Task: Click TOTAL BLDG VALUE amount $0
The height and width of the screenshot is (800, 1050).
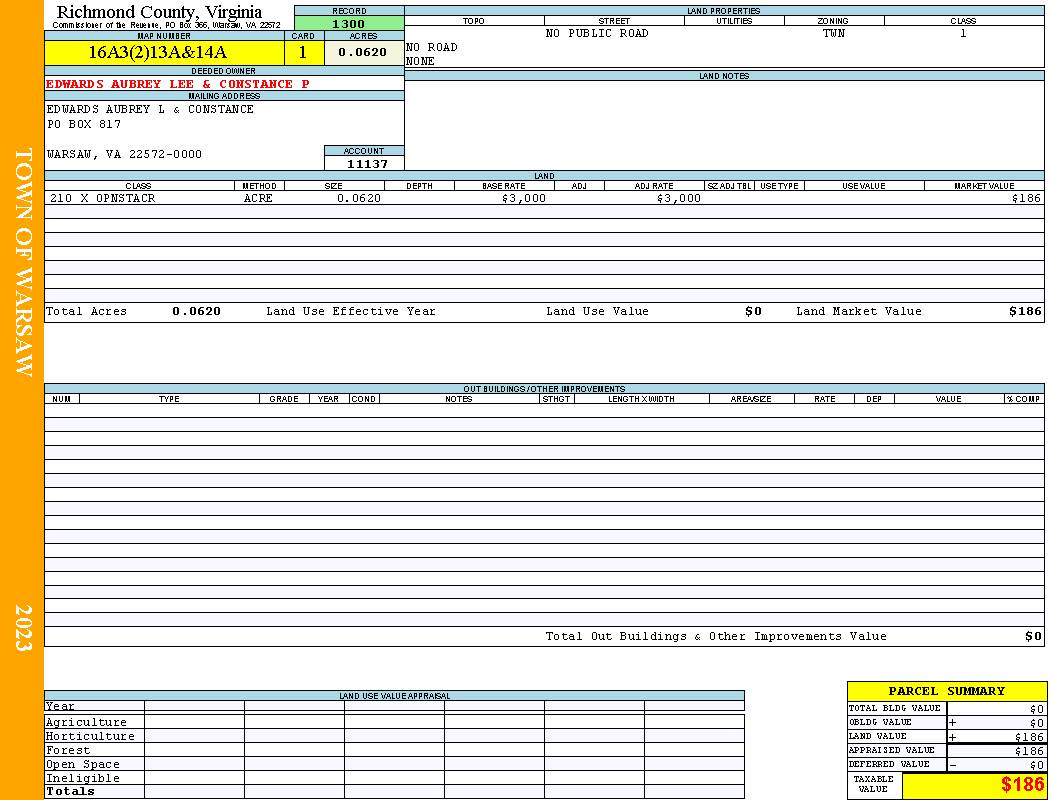Action: (1037, 709)
